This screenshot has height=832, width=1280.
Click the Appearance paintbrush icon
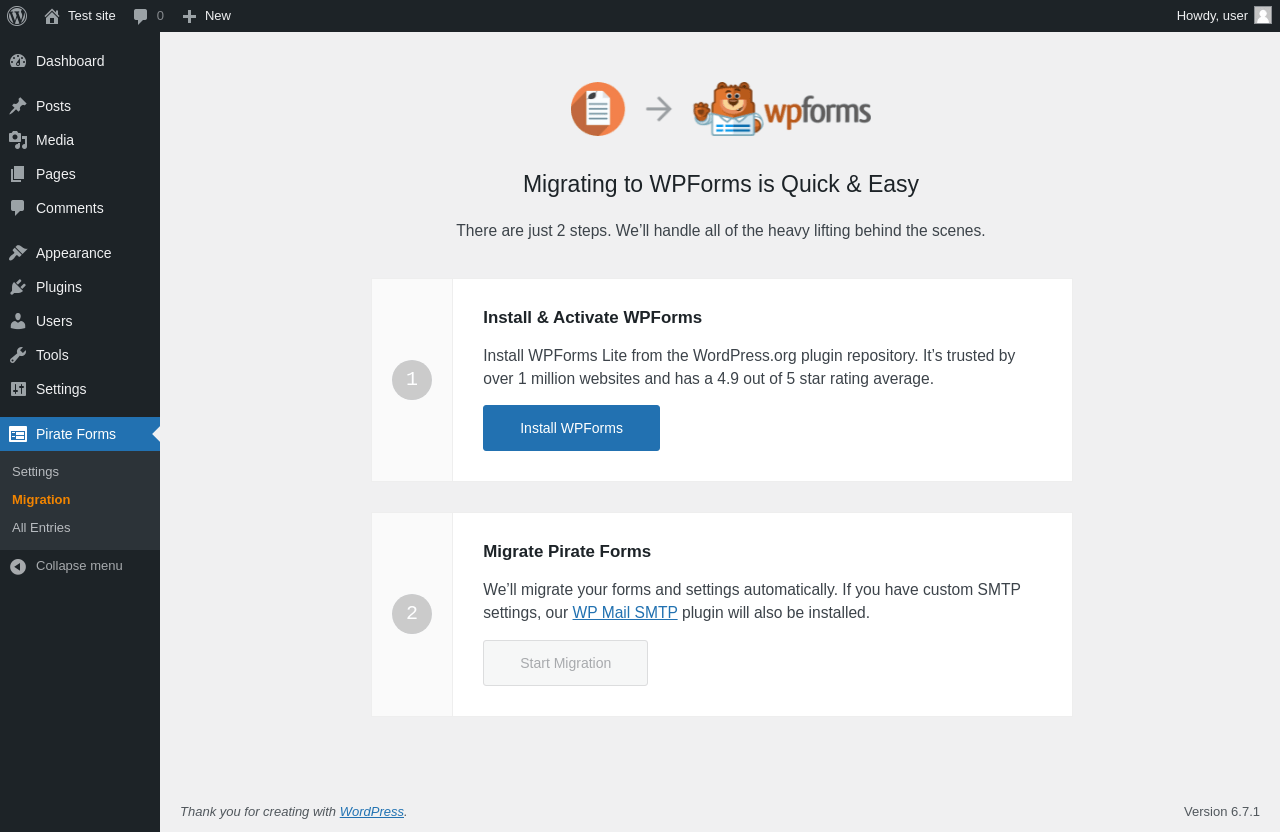coord(18,253)
